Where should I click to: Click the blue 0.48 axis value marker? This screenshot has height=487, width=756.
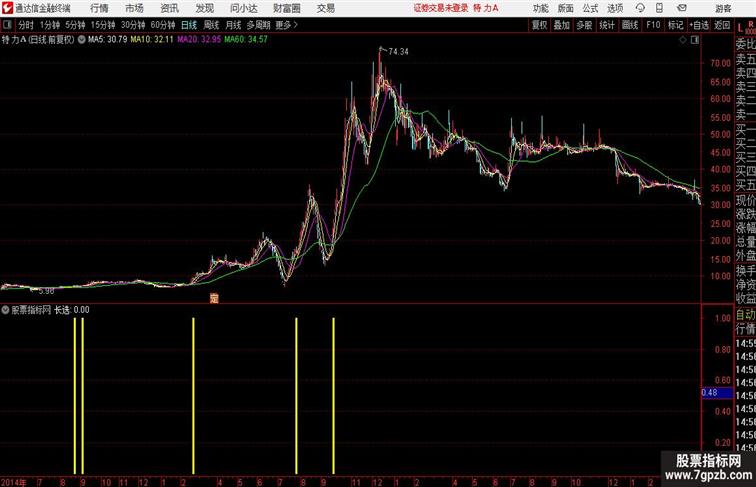[716, 392]
